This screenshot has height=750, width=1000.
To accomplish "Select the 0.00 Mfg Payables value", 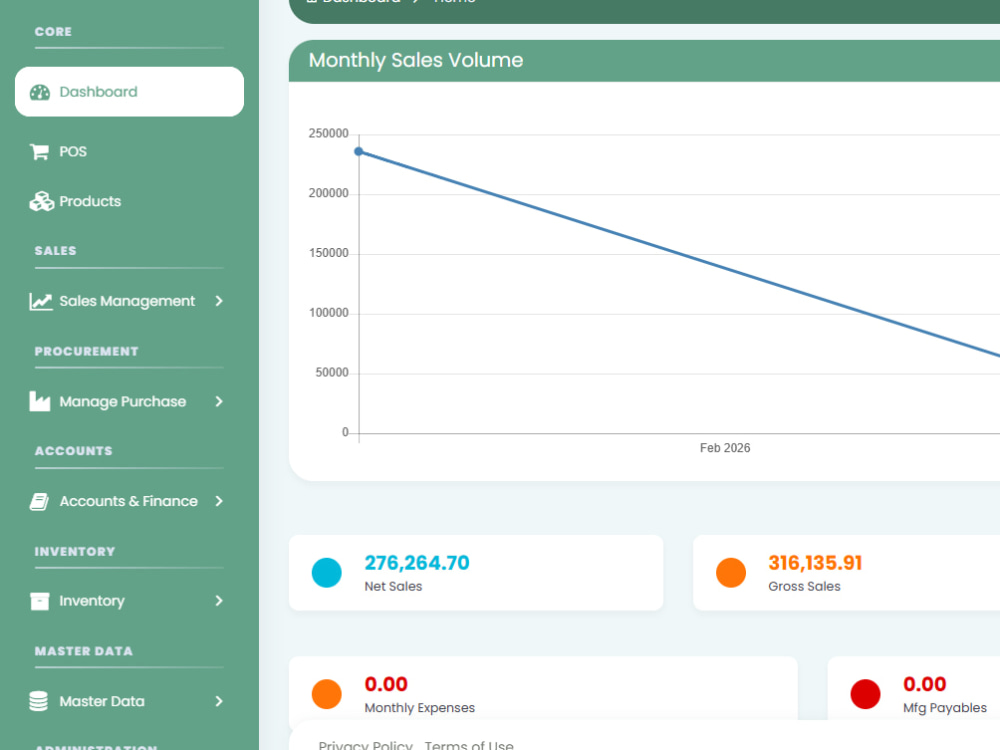I will [x=925, y=684].
